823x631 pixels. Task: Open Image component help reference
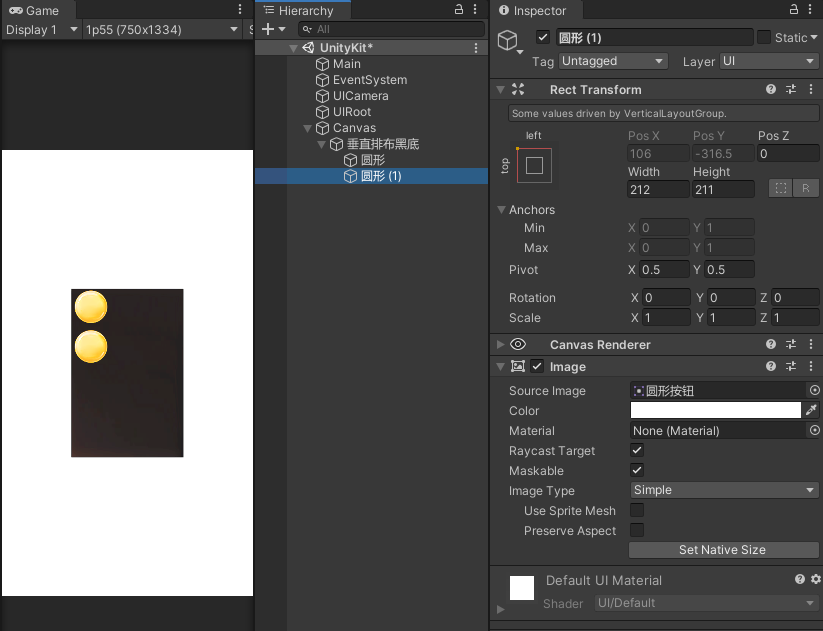point(771,366)
